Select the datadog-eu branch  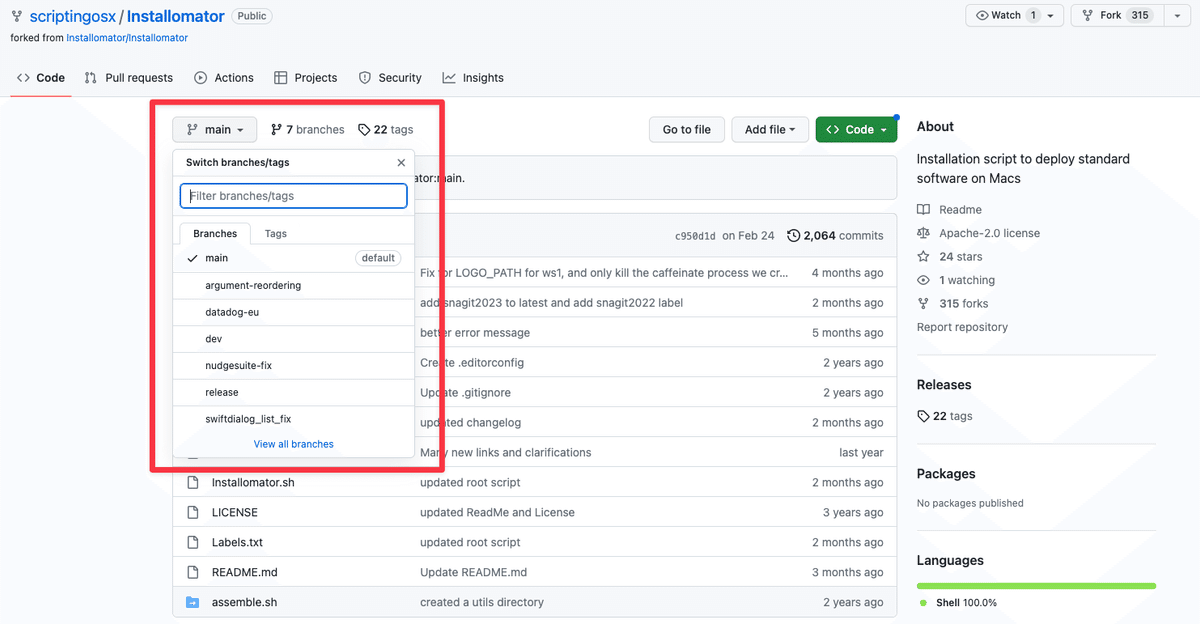(293, 312)
